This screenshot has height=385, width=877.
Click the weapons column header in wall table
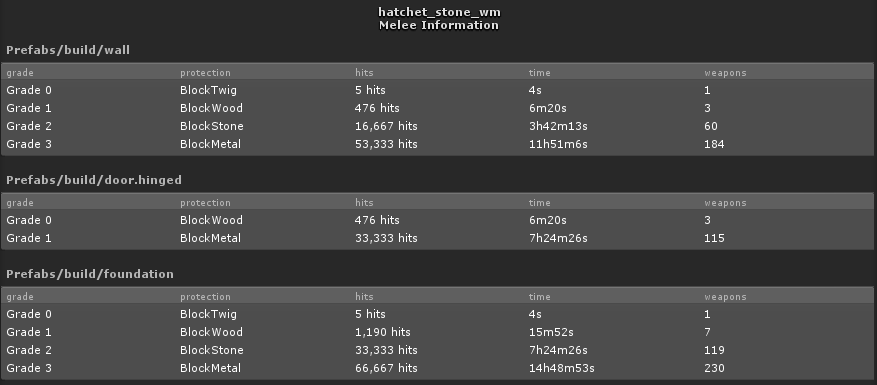pos(725,73)
